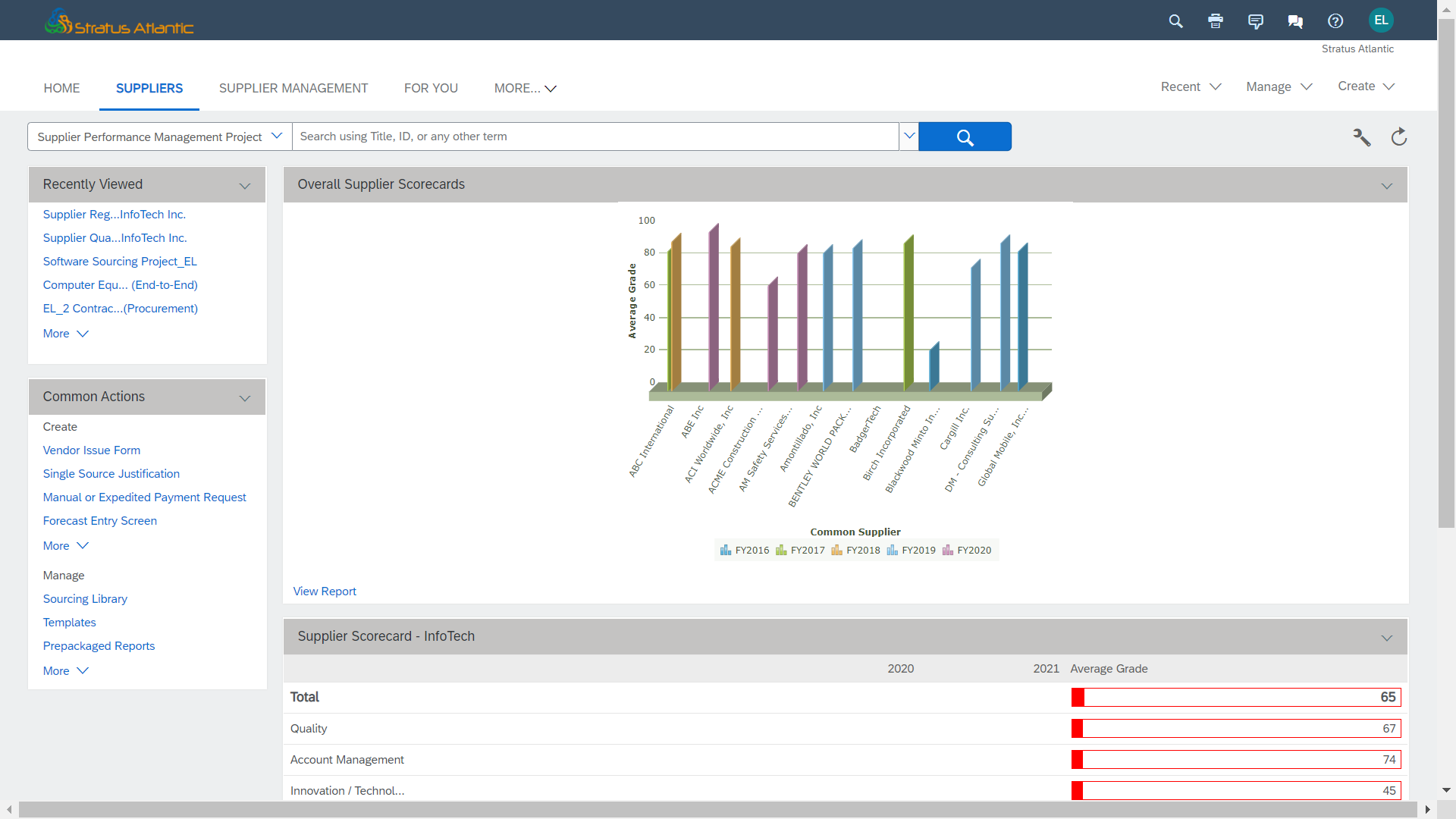Open the Recent dropdown menu

(x=1191, y=86)
